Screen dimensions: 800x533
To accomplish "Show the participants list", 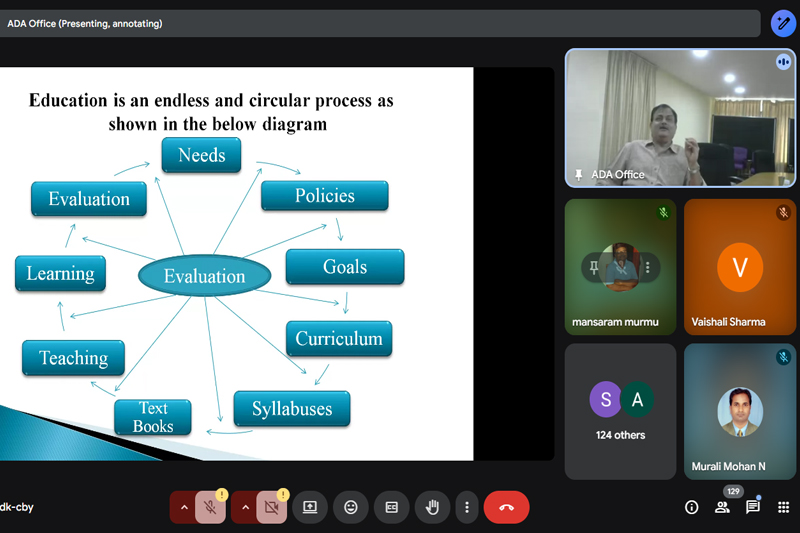I will point(722,507).
